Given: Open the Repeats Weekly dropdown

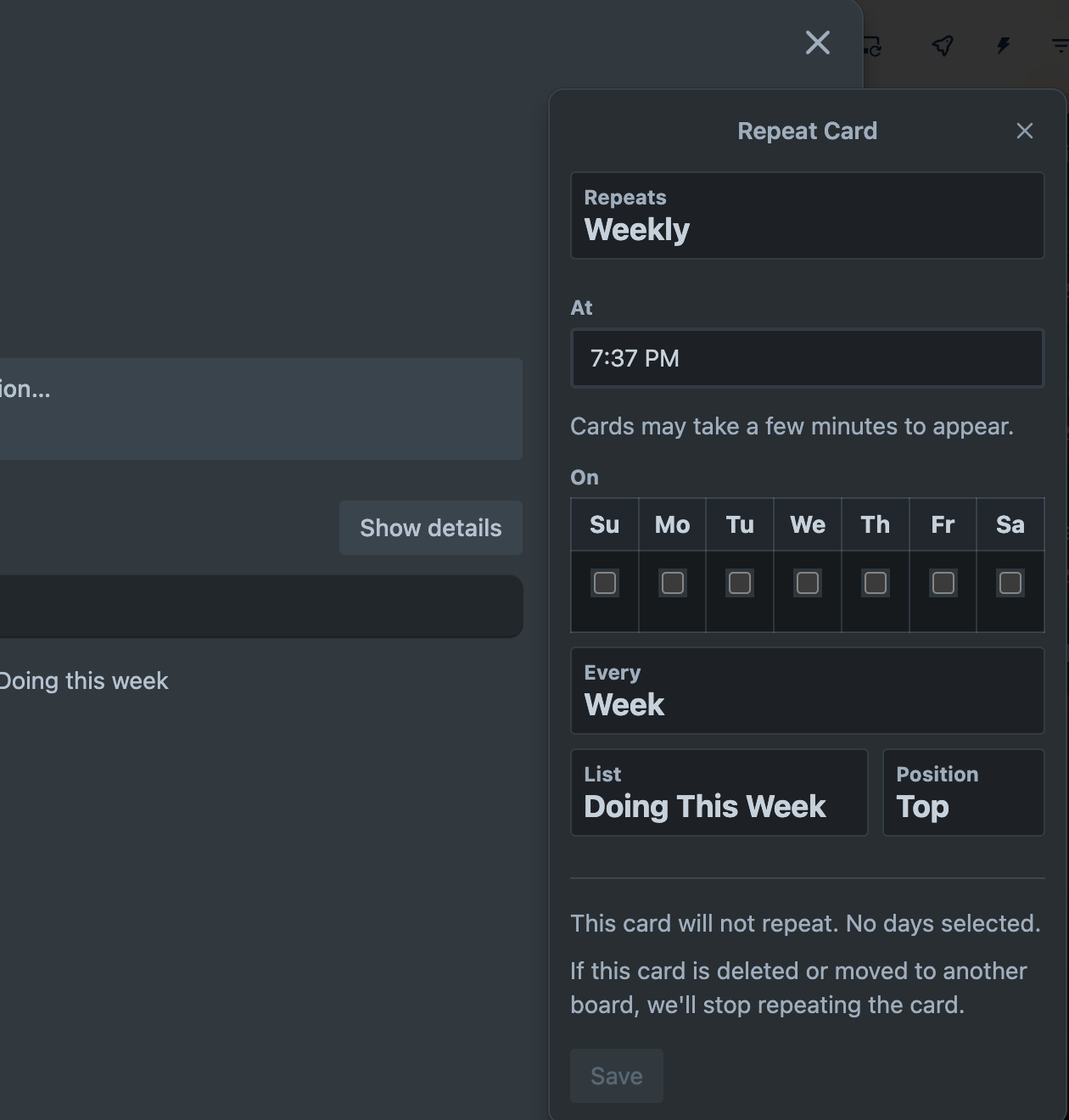Looking at the screenshot, I should click(808, 216).
